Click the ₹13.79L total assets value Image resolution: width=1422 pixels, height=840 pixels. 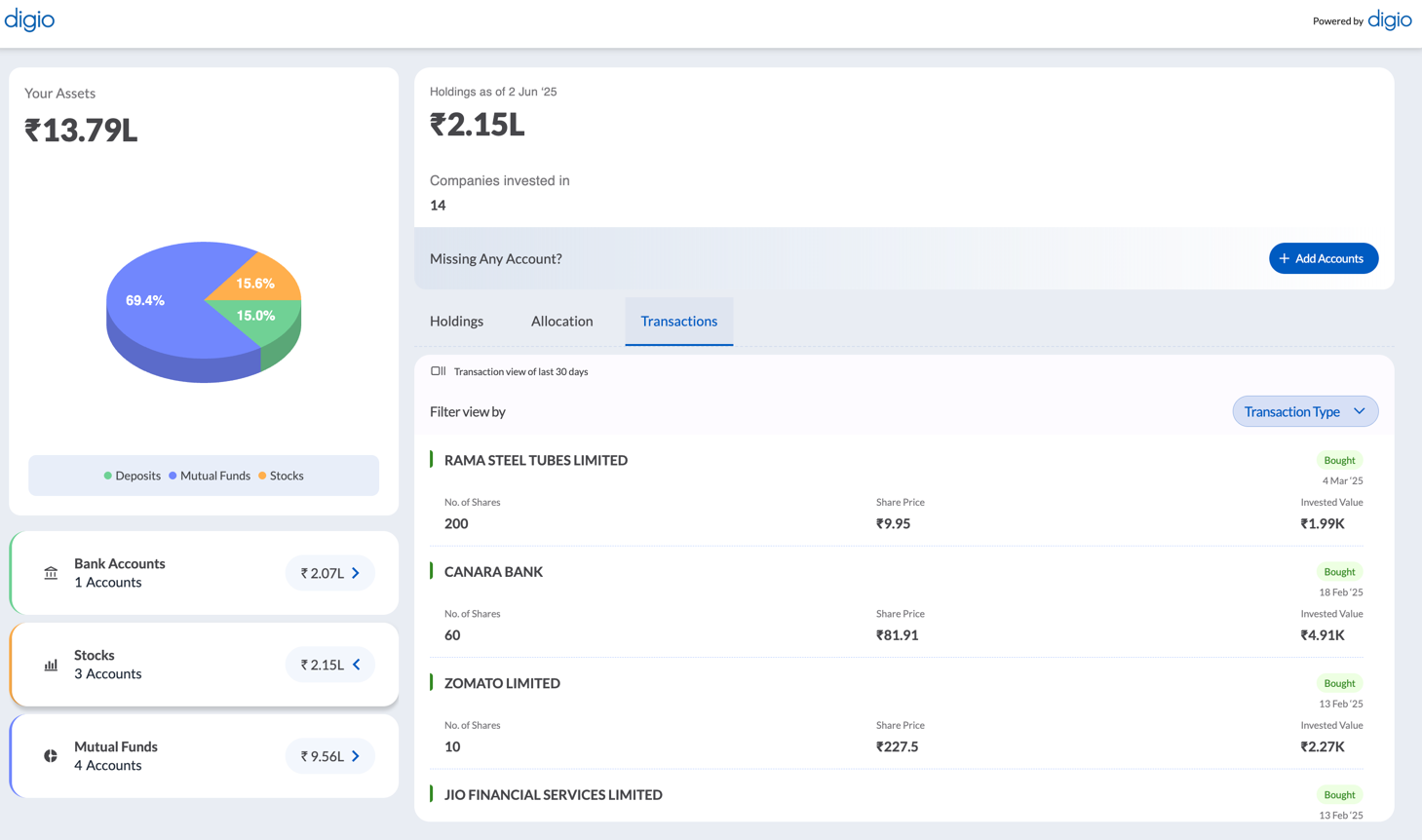coord(81,130)
